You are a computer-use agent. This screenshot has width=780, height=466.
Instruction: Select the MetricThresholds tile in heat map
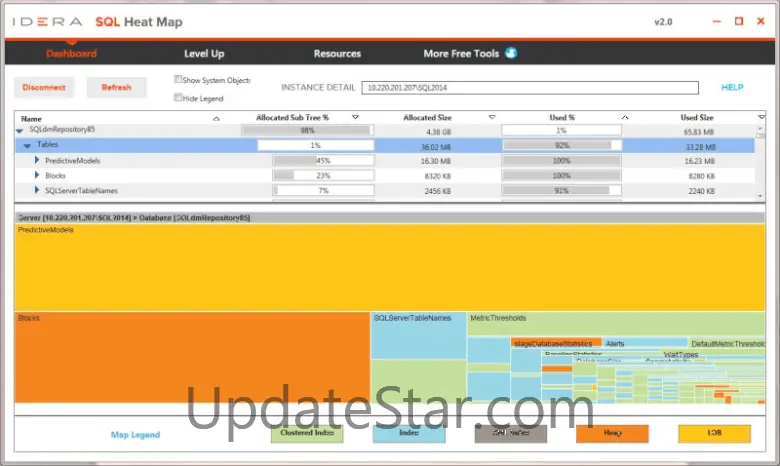(x=615, y=324)
